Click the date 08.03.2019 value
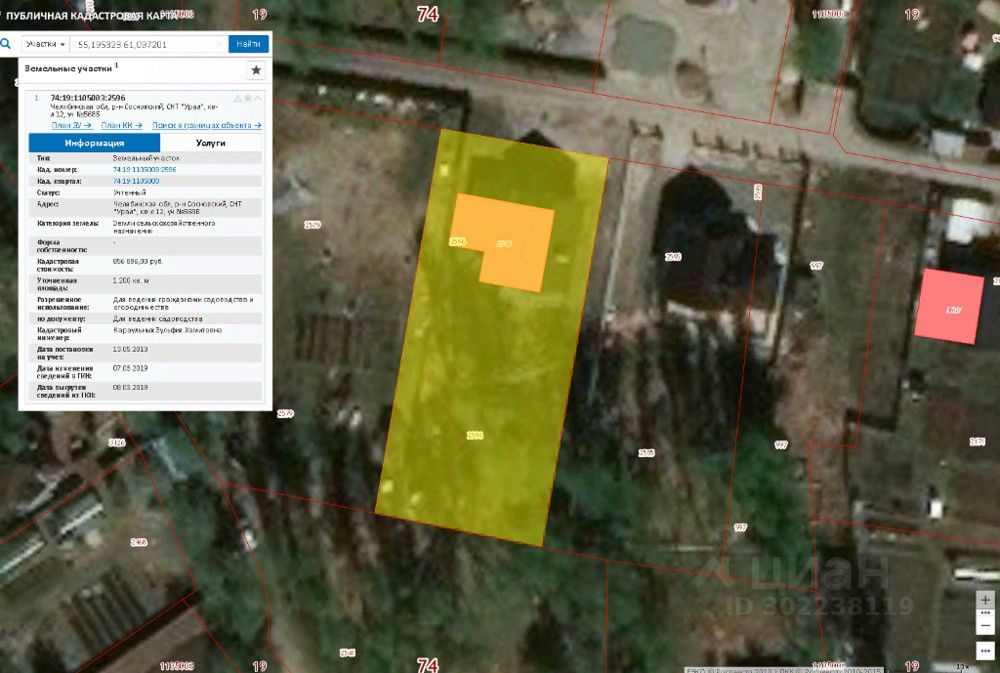Image resolution: width=1000 pixels, height=673 pixels. tap(130, 388)
